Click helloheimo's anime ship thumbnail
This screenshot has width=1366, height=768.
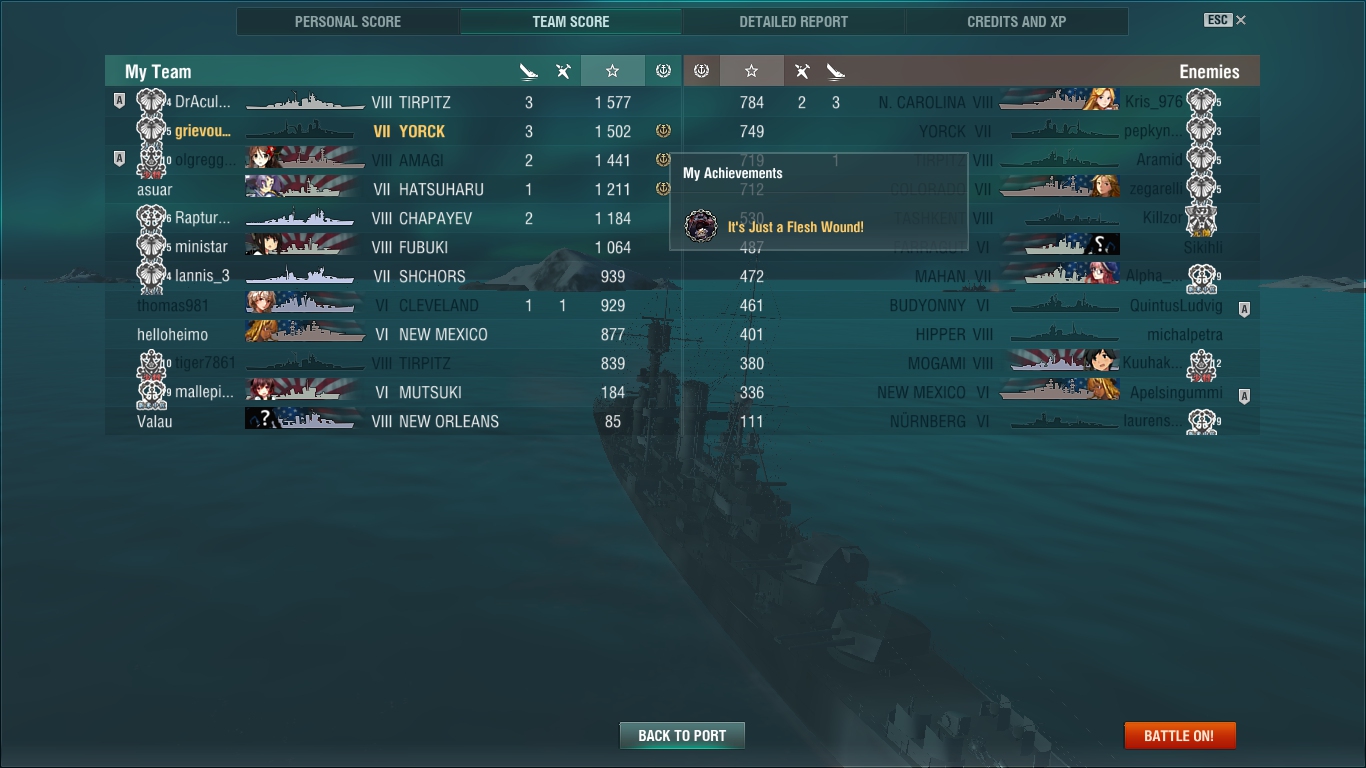point(304,334)
